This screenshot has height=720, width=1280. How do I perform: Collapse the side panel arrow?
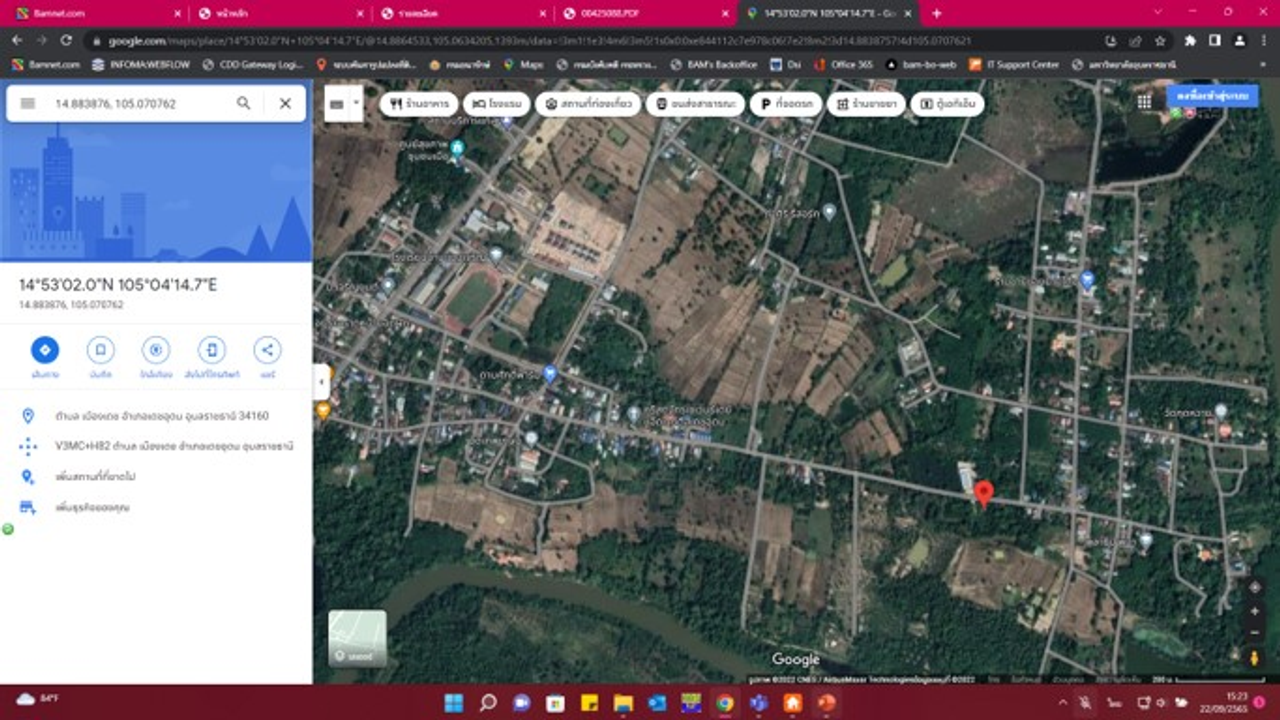322,381
